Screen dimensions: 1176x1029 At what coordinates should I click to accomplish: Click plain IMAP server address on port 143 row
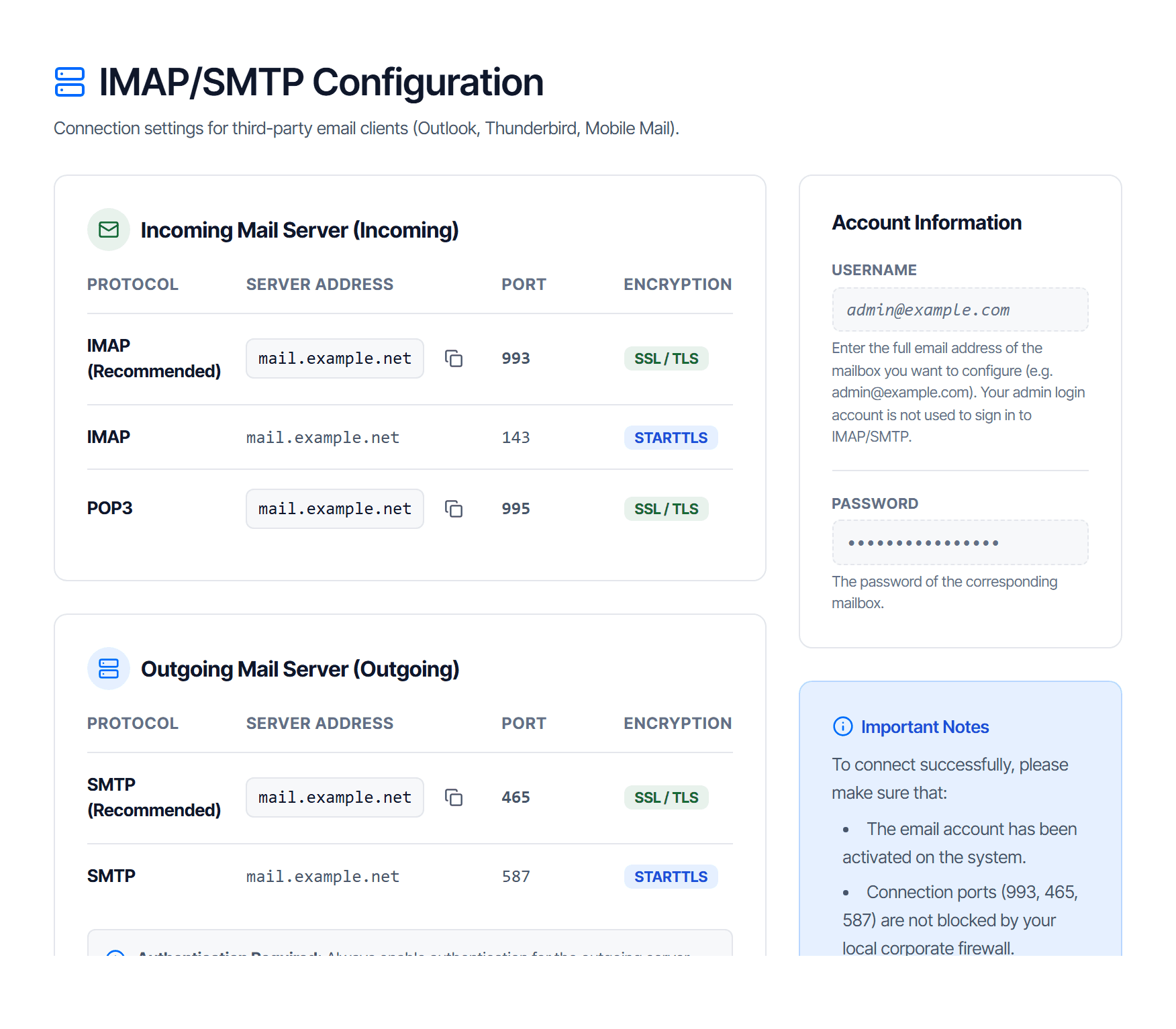click(x=323, y=438)
